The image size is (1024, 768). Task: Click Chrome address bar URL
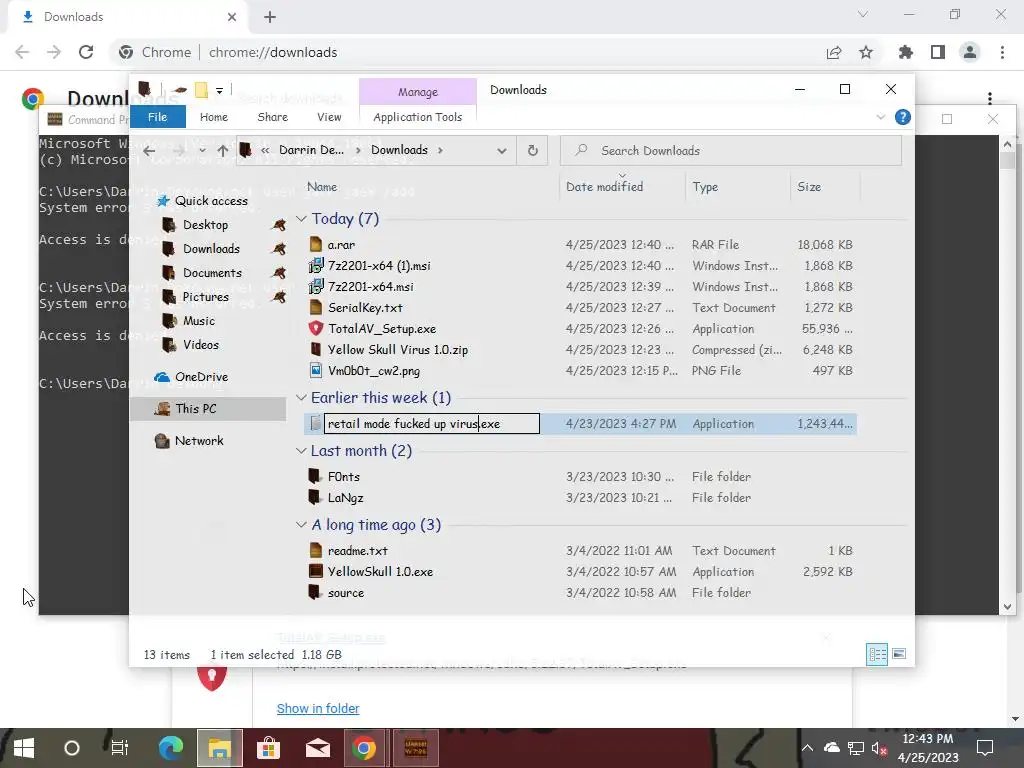tap(273, 52)
